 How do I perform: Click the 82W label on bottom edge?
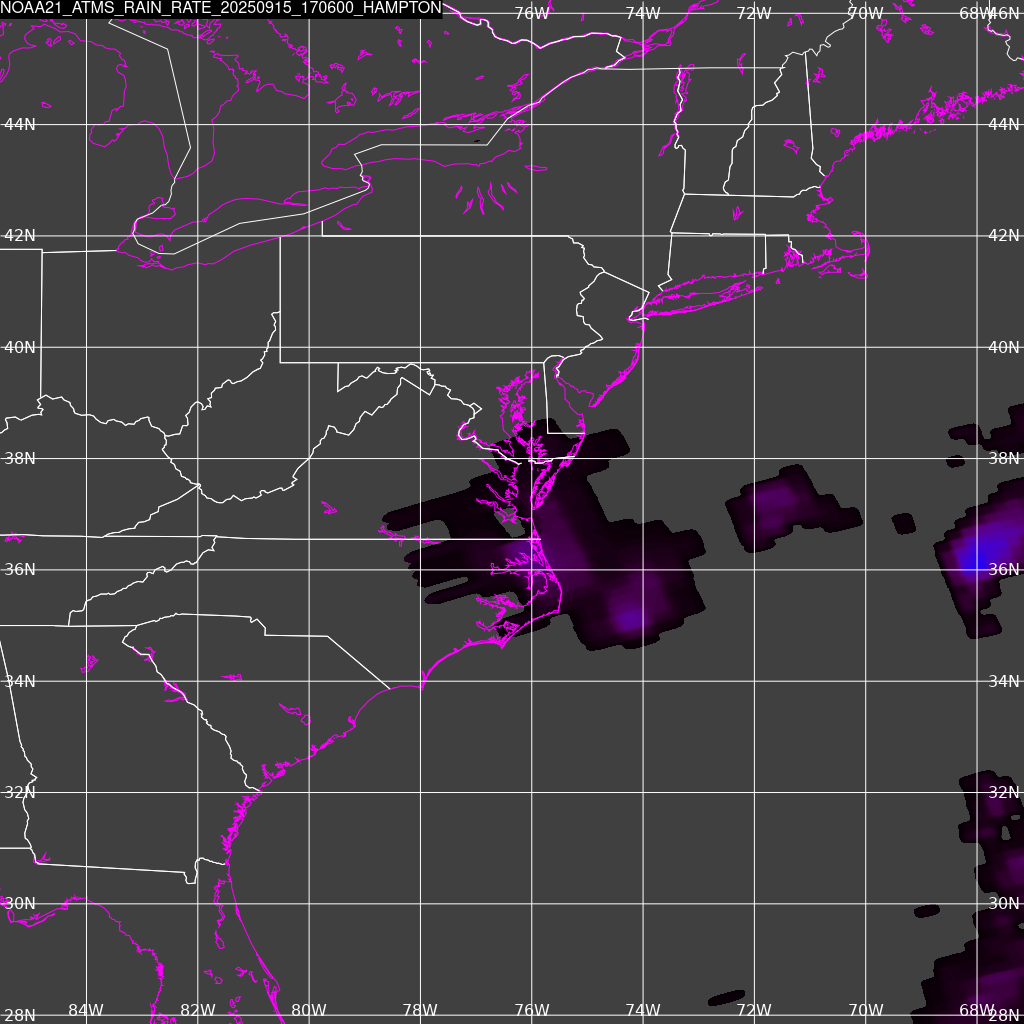[x=197, y=1010]
